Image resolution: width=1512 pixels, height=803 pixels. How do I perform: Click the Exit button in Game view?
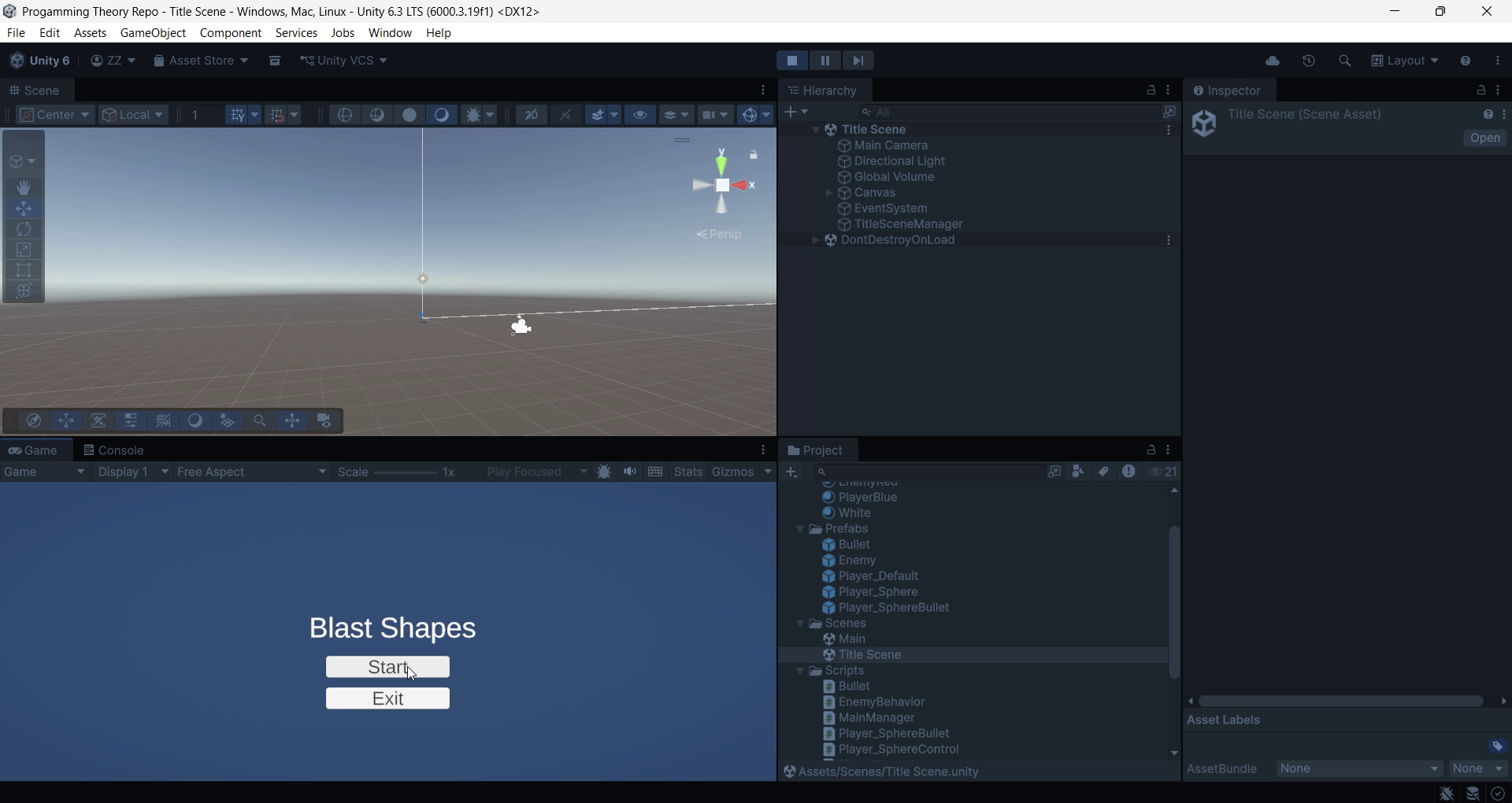pyautogui.click(x=387, y=698)
